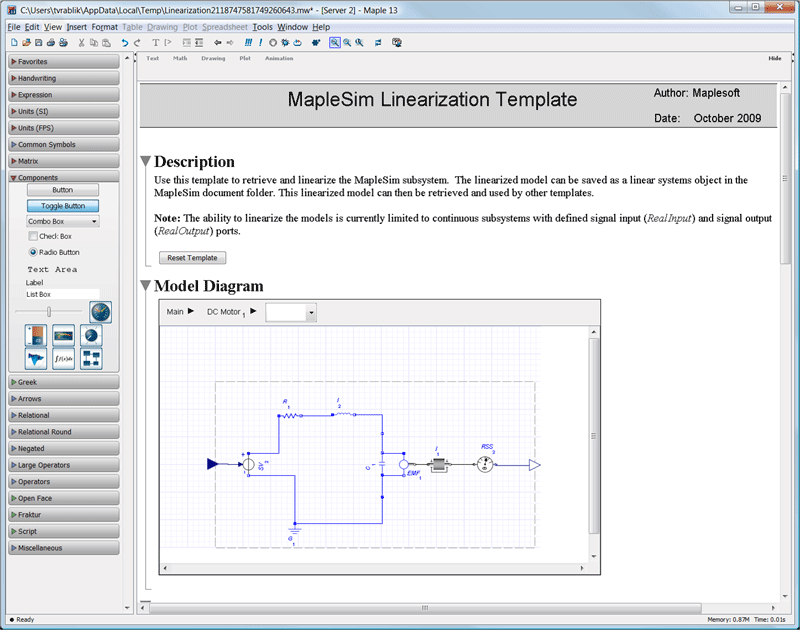This screenshot has width=800, height=630.
Task: Click the MapleSim model component icon
Action: pyautogui.click(x=91, y=358)
